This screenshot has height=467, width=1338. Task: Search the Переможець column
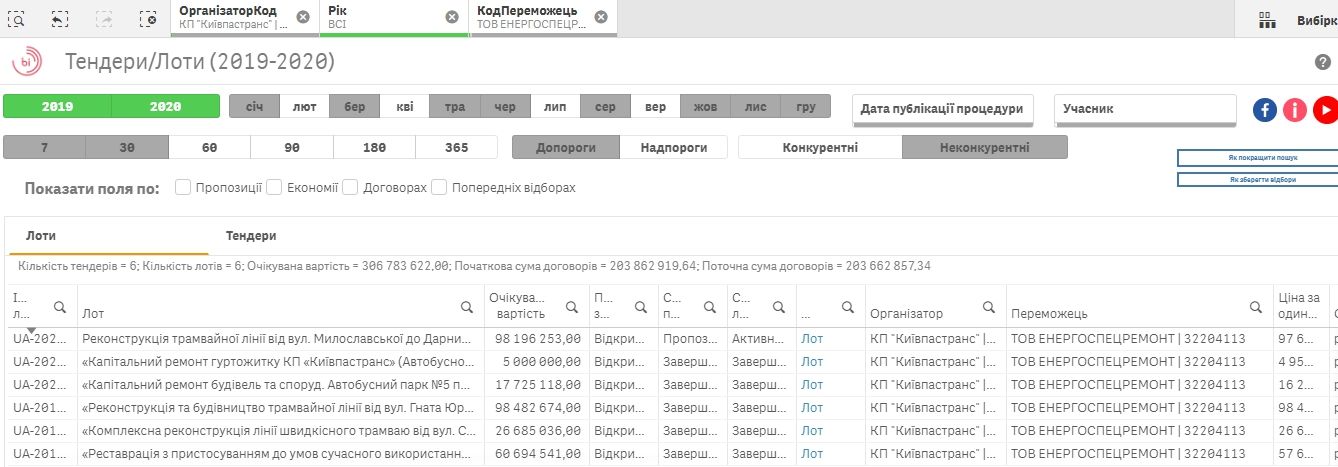coord(1256,307)
